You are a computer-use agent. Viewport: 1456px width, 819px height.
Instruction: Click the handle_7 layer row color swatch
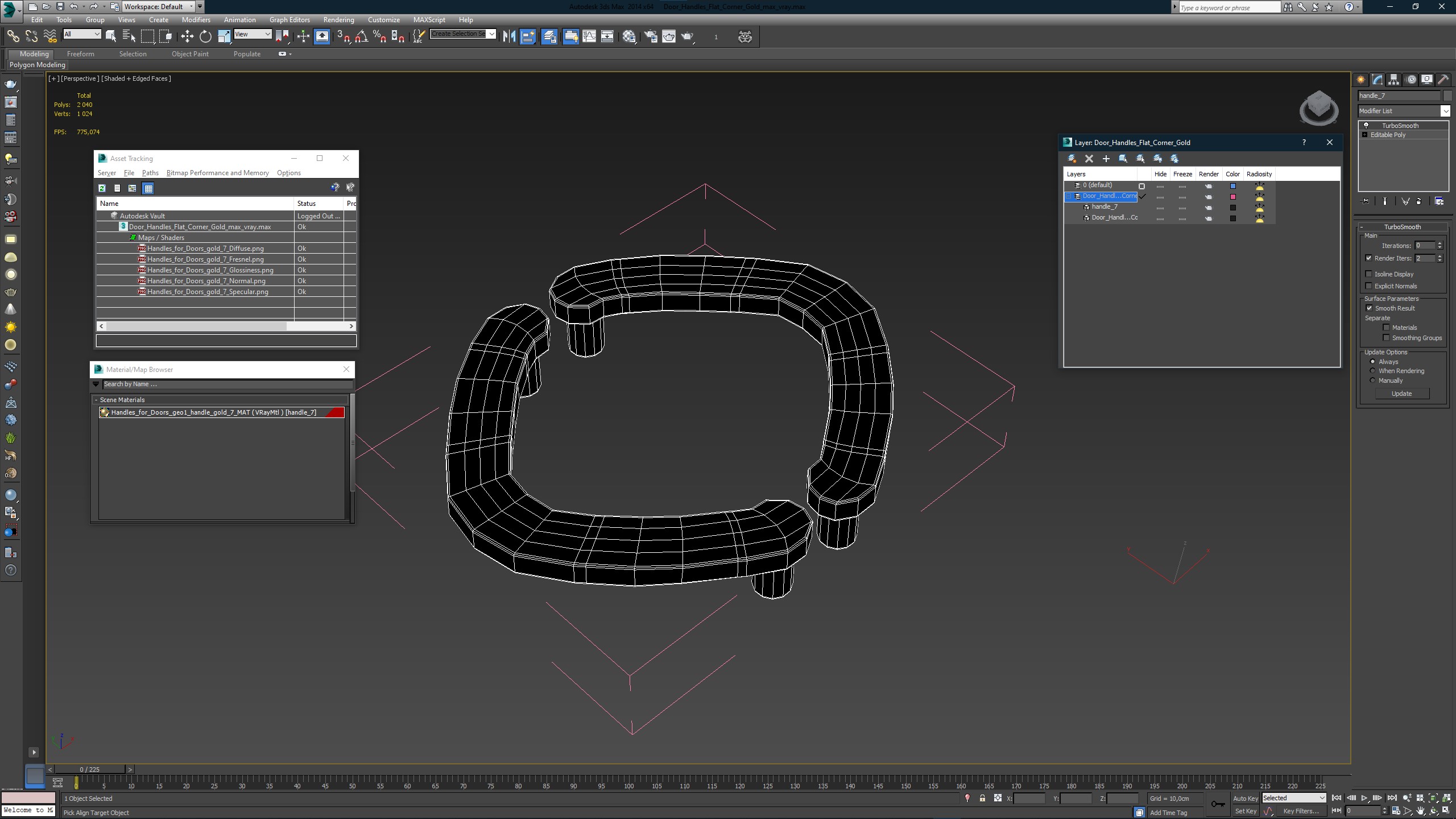coord(1233,208)
